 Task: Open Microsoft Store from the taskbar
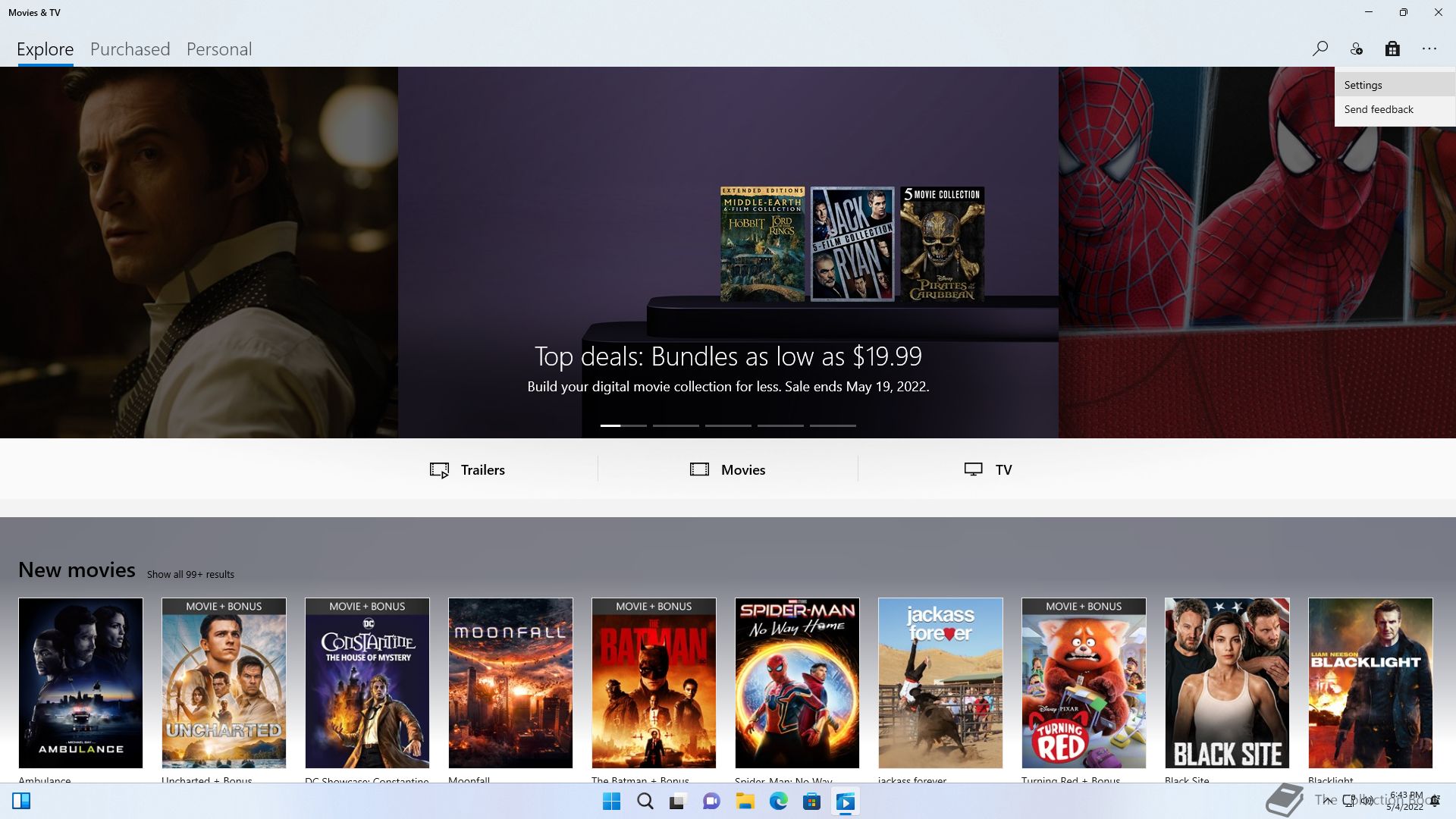click(811, 802)
